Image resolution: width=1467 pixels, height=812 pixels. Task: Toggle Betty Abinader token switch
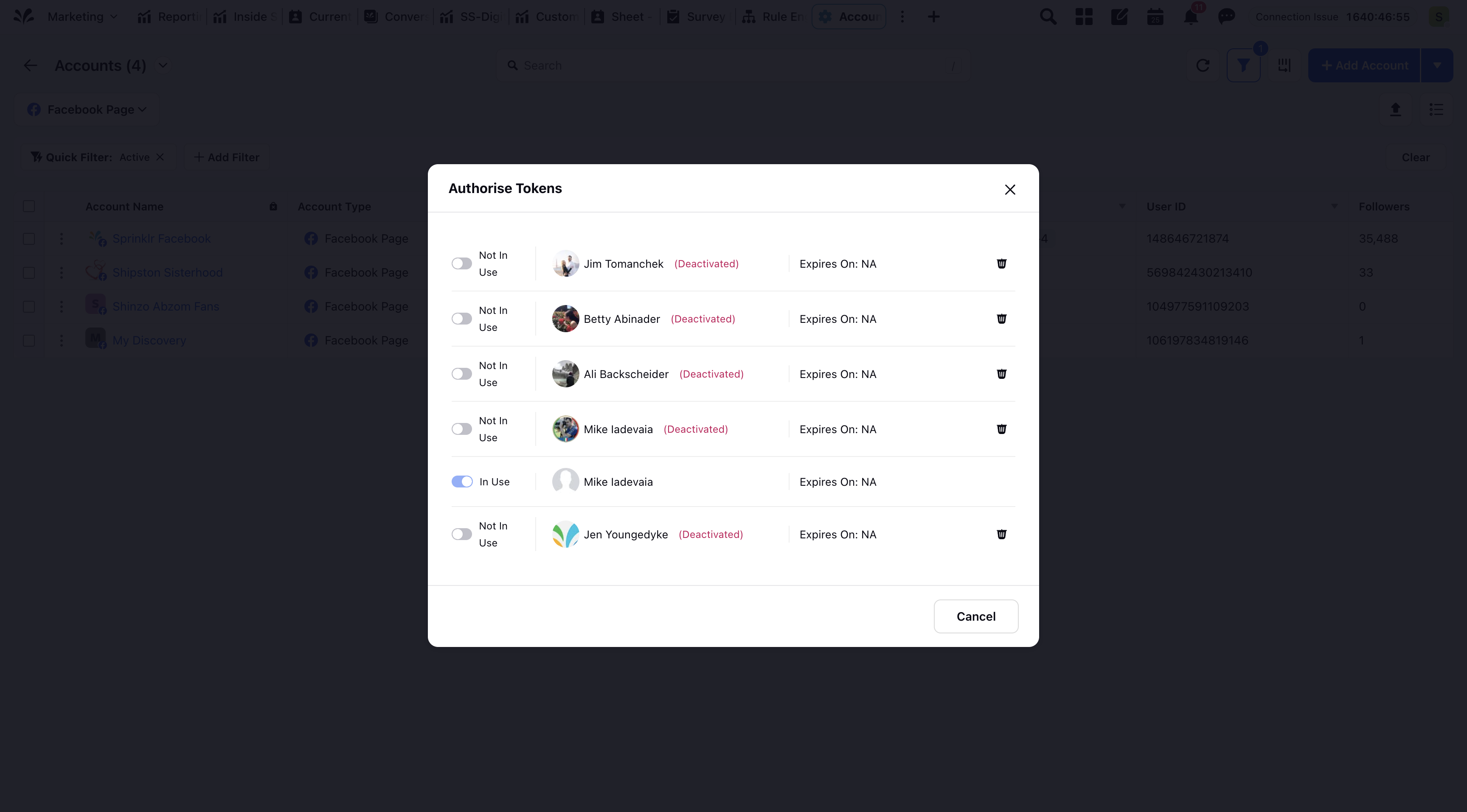click(462, 319)
